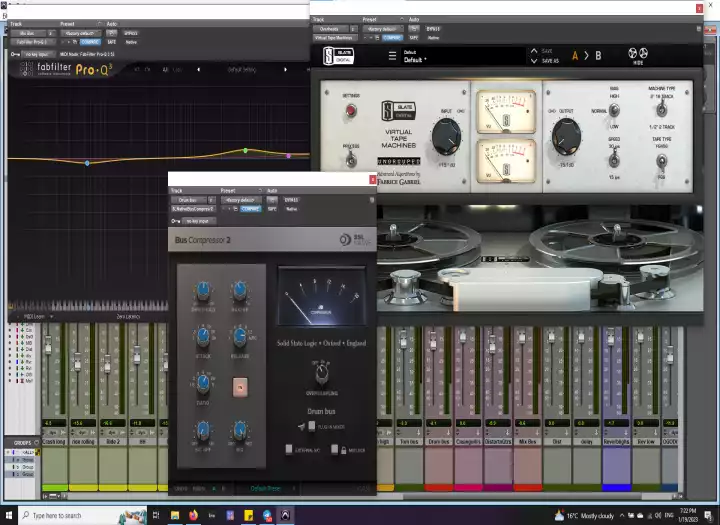Click Default Preset at Bus Compressor bottom bar
The image size is (720, 525).
pos(265,488)
